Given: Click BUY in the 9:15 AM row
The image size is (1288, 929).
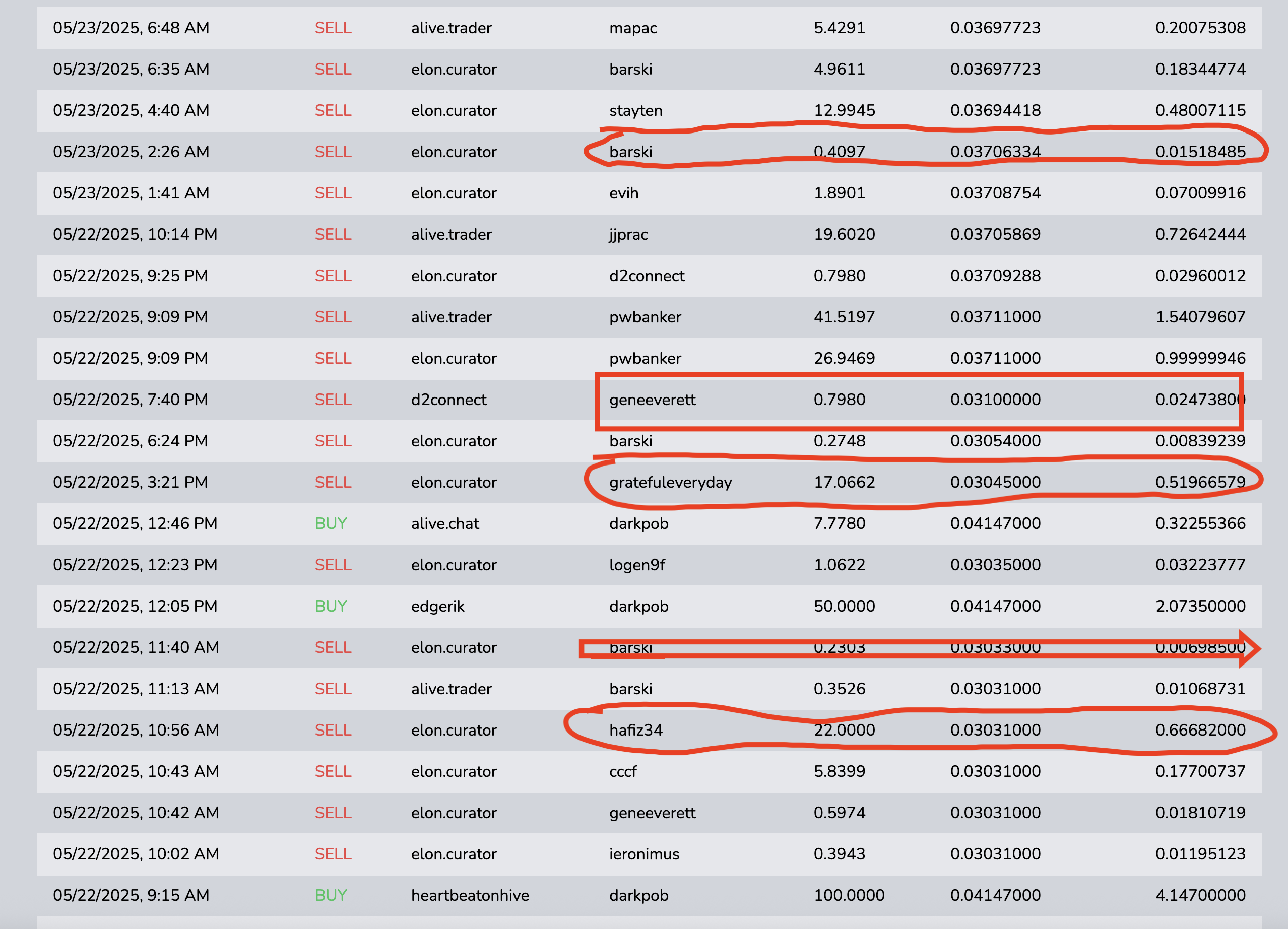Looking at the screenshot, I should coord(331,895).
